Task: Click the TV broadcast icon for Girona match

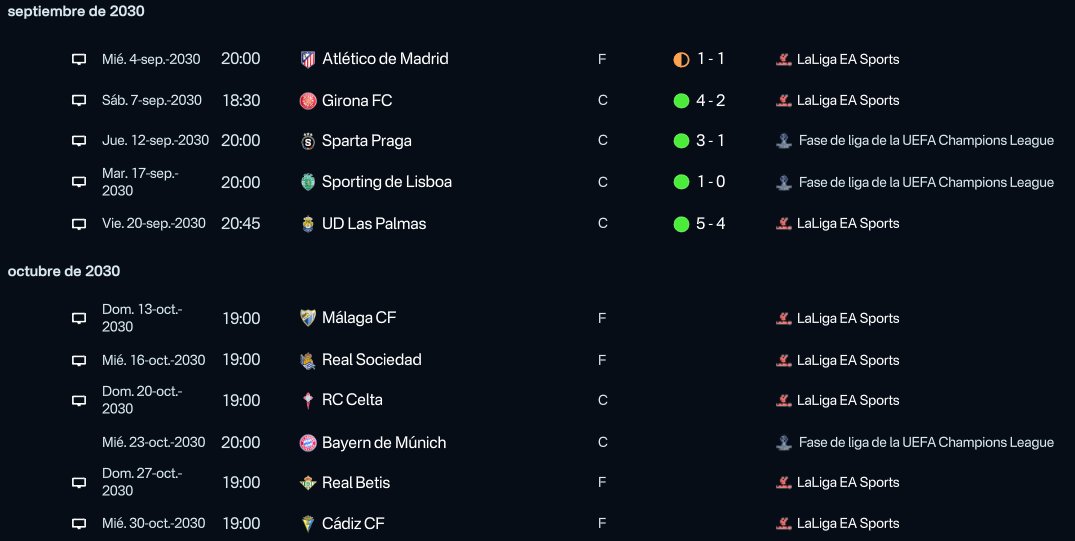Action: 79,101
